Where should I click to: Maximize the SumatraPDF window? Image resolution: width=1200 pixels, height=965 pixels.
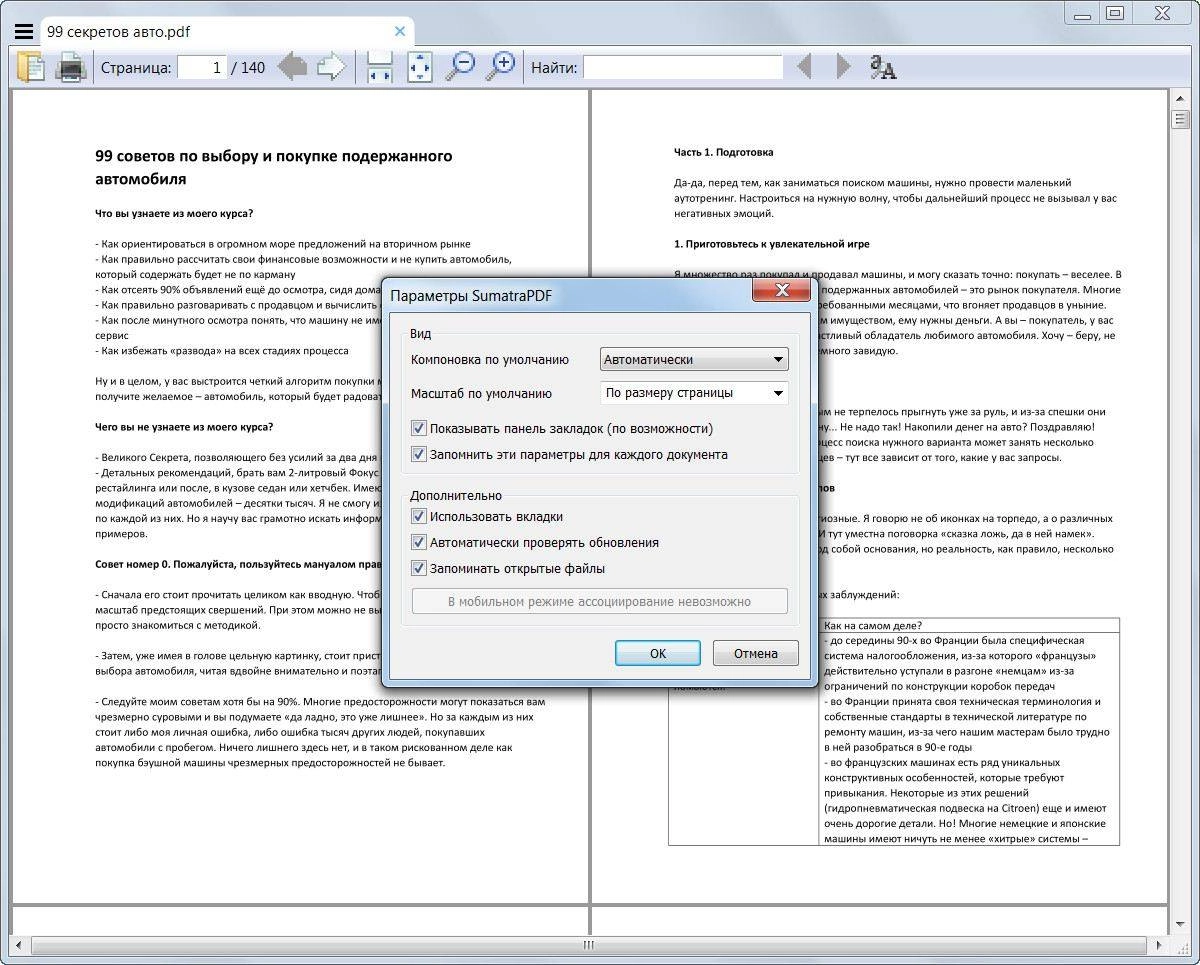pyautogui.click(x=1114, y=13)
